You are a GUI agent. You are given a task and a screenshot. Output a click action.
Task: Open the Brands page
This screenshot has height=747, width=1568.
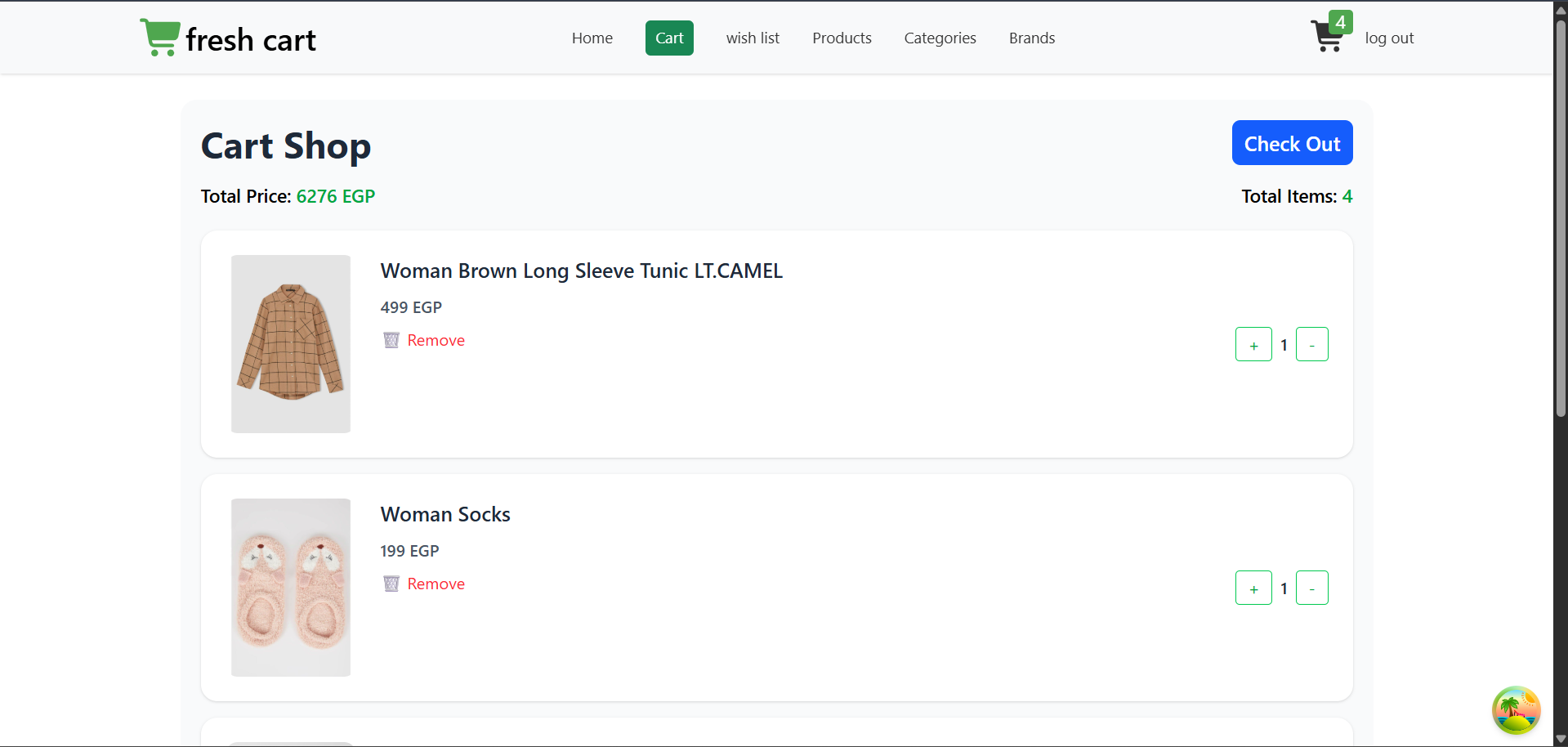click(x=1031, y=38)
